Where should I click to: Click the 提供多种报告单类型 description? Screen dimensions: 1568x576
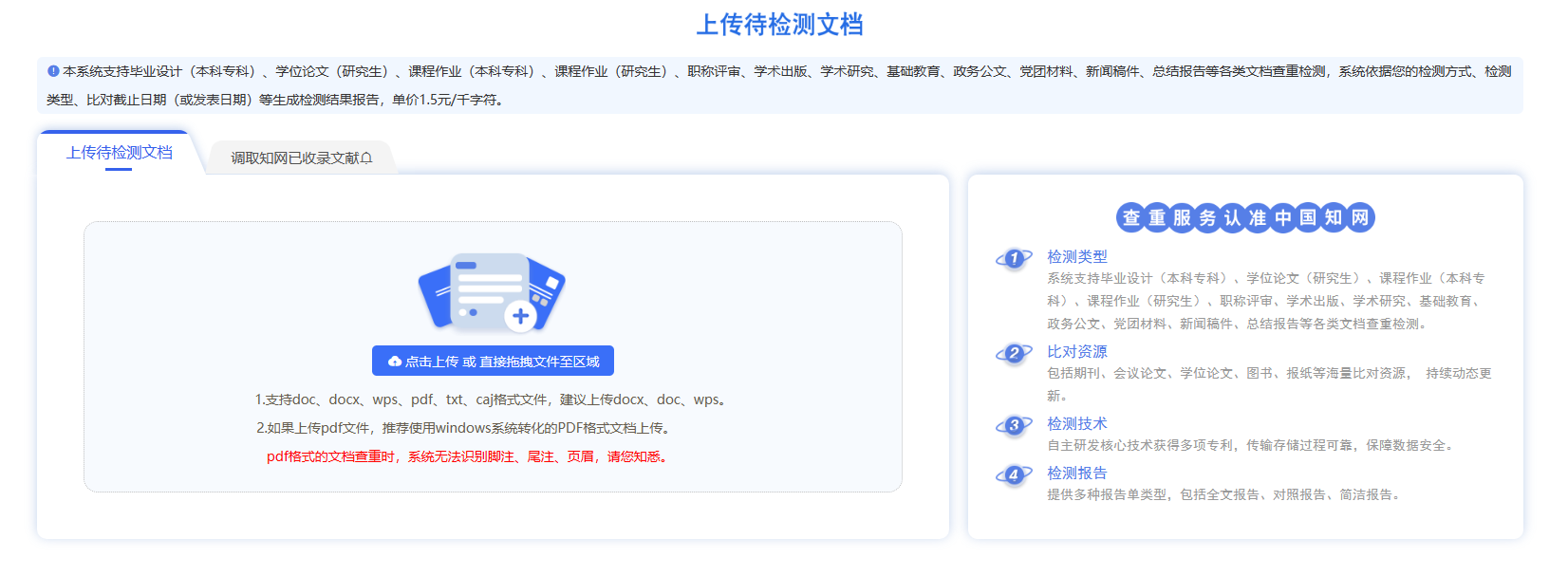tap(1225, 494)
